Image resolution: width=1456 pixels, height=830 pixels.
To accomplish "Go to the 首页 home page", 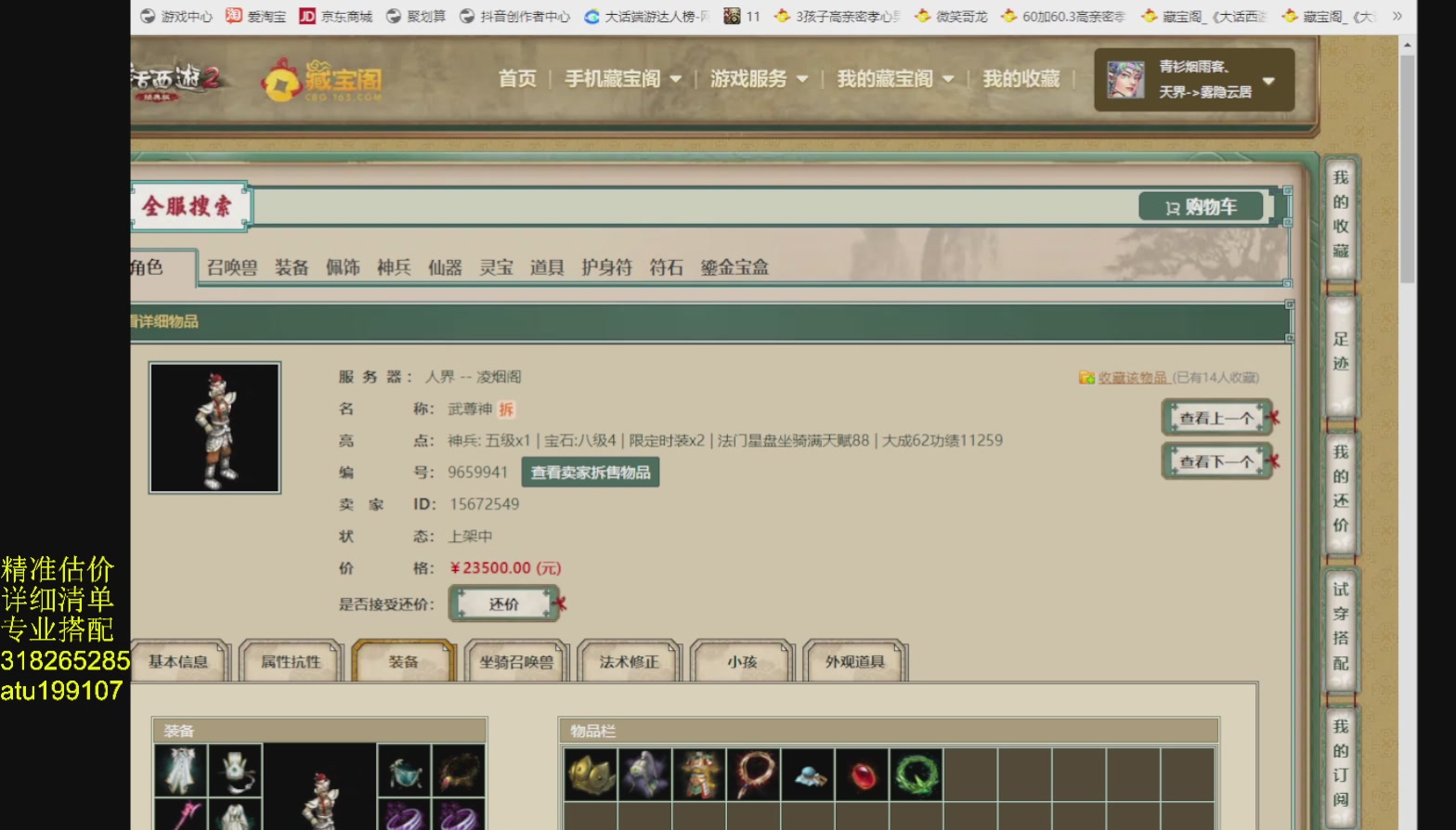I will (x=517, y=79).
